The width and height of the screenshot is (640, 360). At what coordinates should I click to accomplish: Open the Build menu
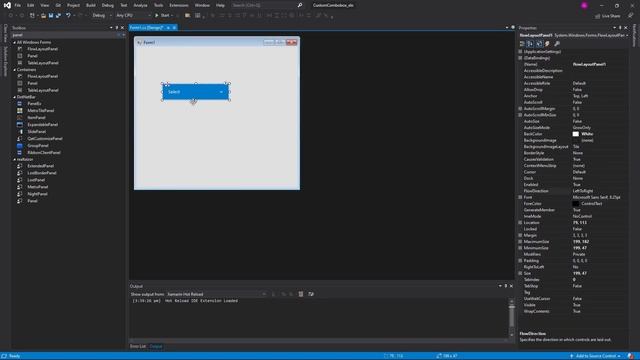(x=91, y=5)
